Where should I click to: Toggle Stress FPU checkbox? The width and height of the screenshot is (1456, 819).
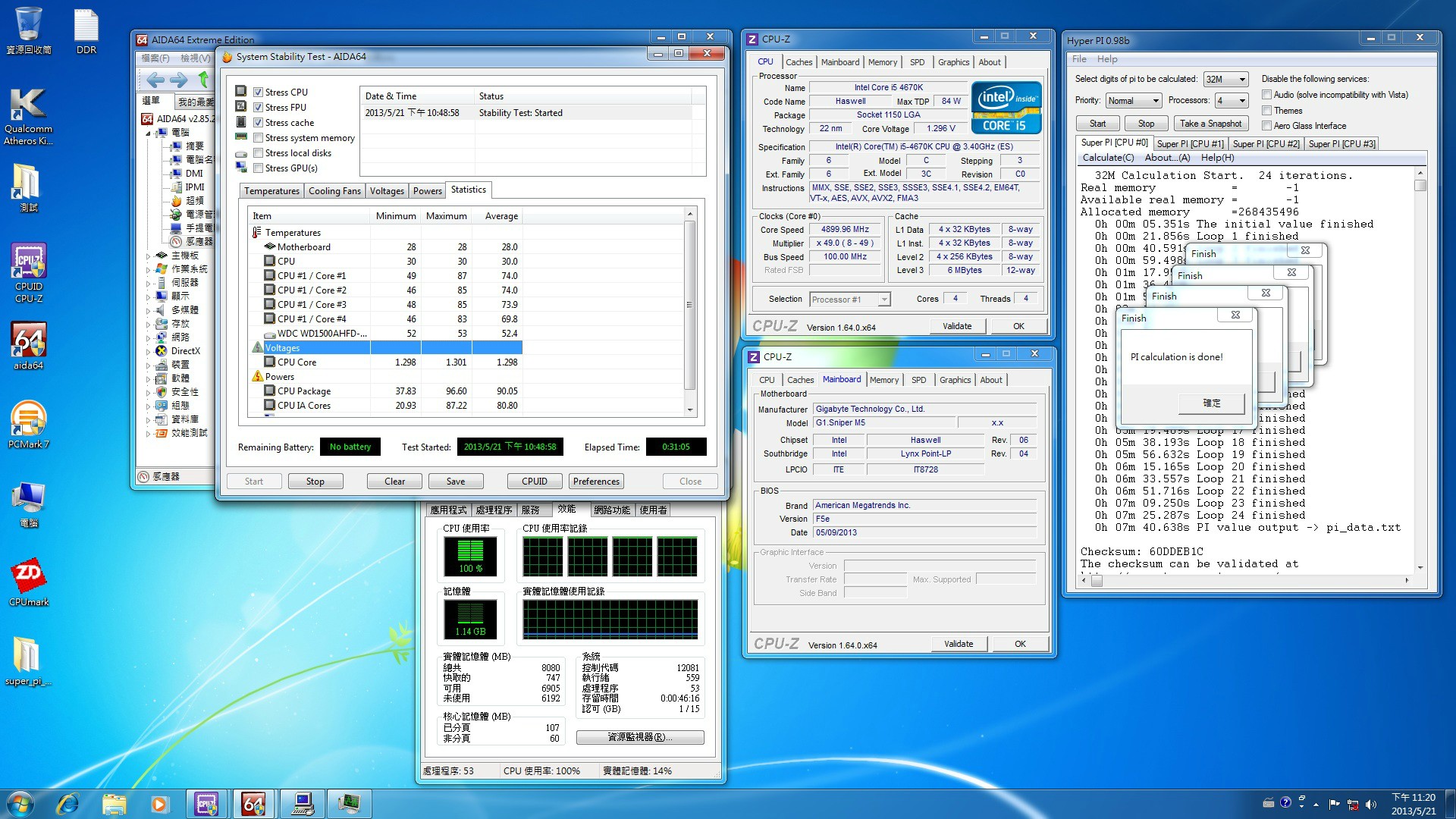(258, 108)
